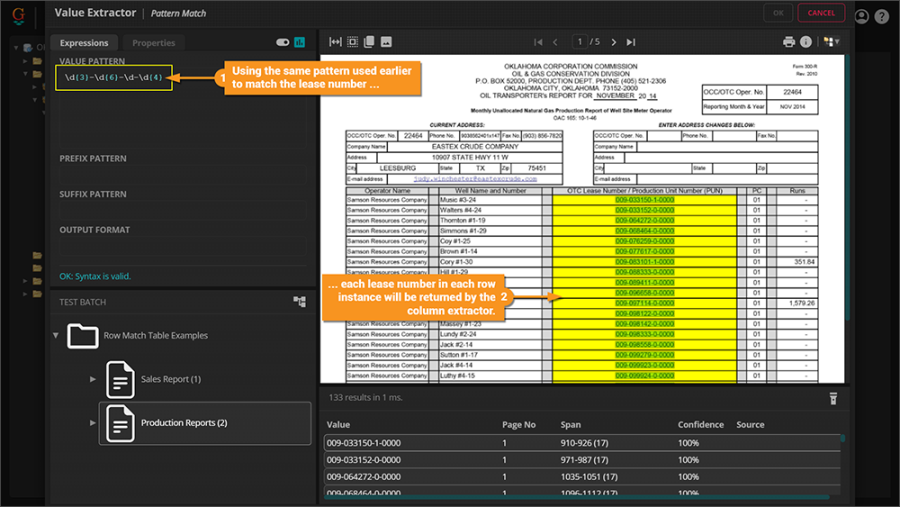Select the Expressions tab
Viewport: 900px width, 507px height.
point(84,43)
